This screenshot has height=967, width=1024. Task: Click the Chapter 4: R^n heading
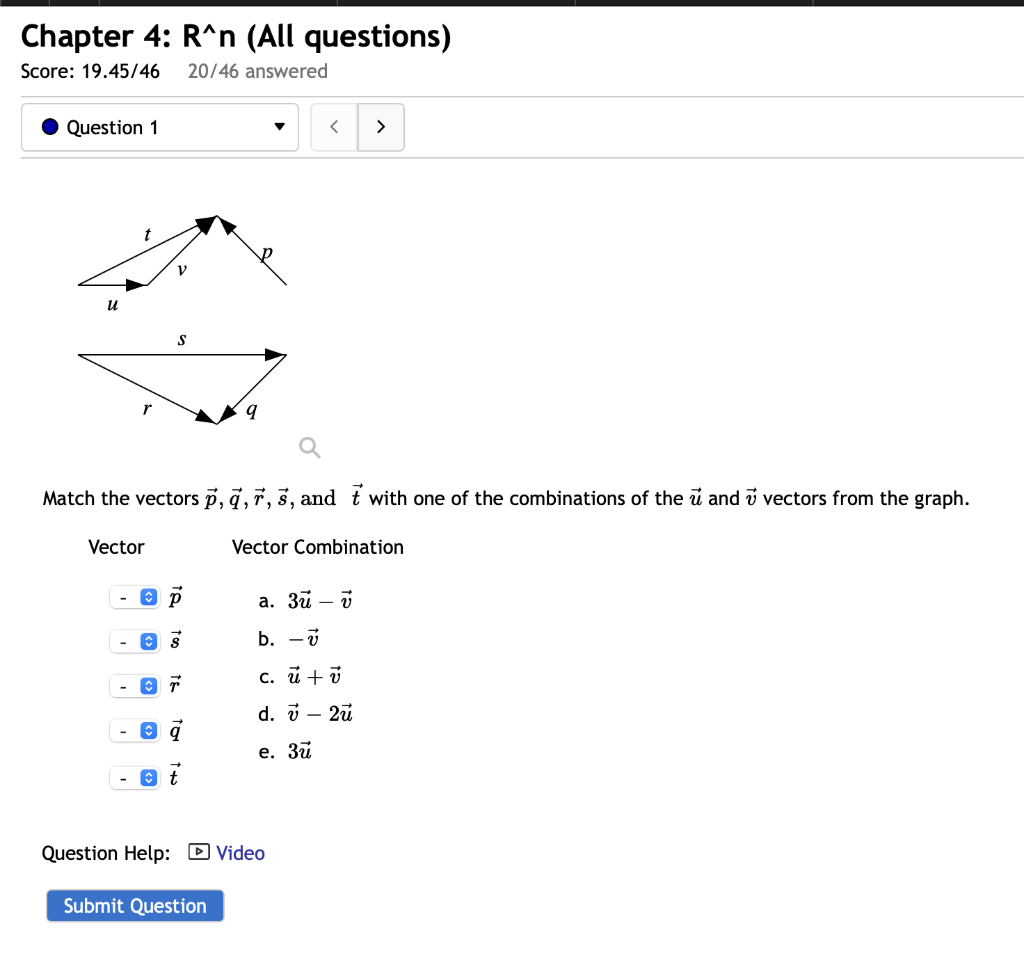click(x=236, y=36)
